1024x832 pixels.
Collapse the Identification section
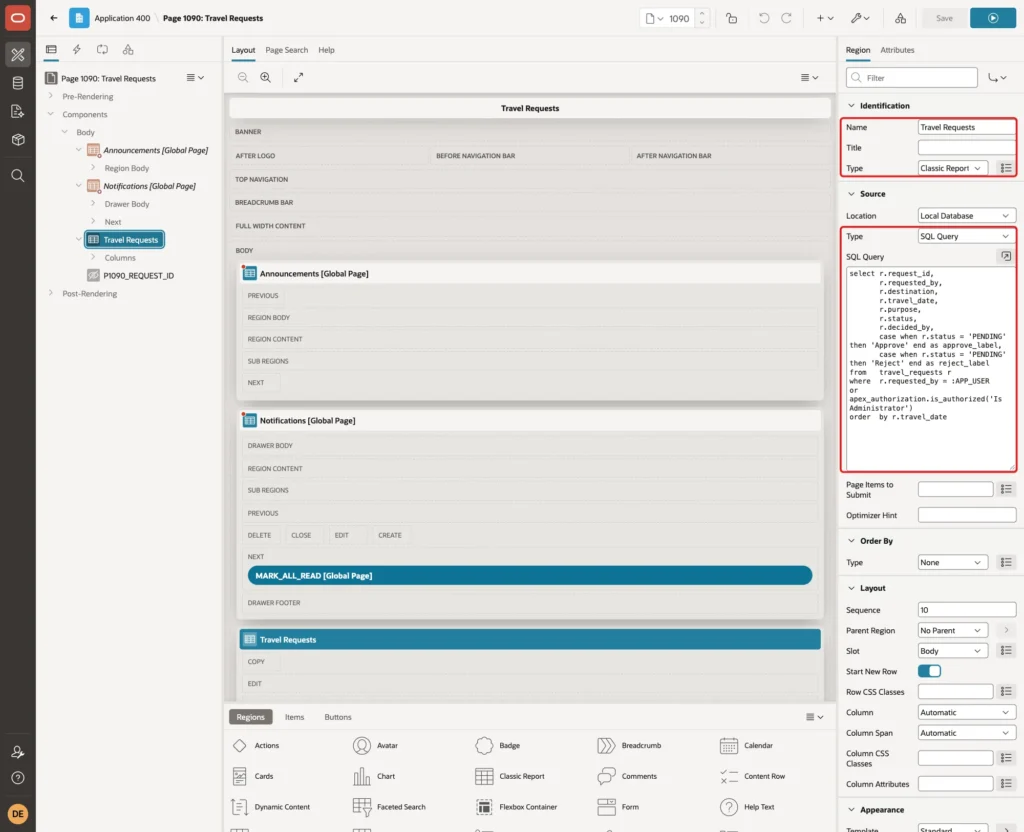[x=851, y=105]
